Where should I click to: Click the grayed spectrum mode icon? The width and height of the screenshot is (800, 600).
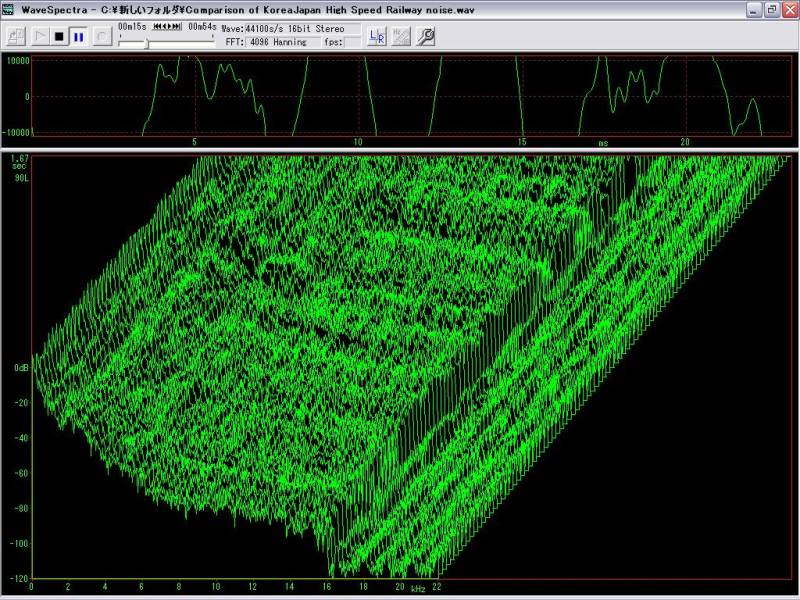coord(401,37)
